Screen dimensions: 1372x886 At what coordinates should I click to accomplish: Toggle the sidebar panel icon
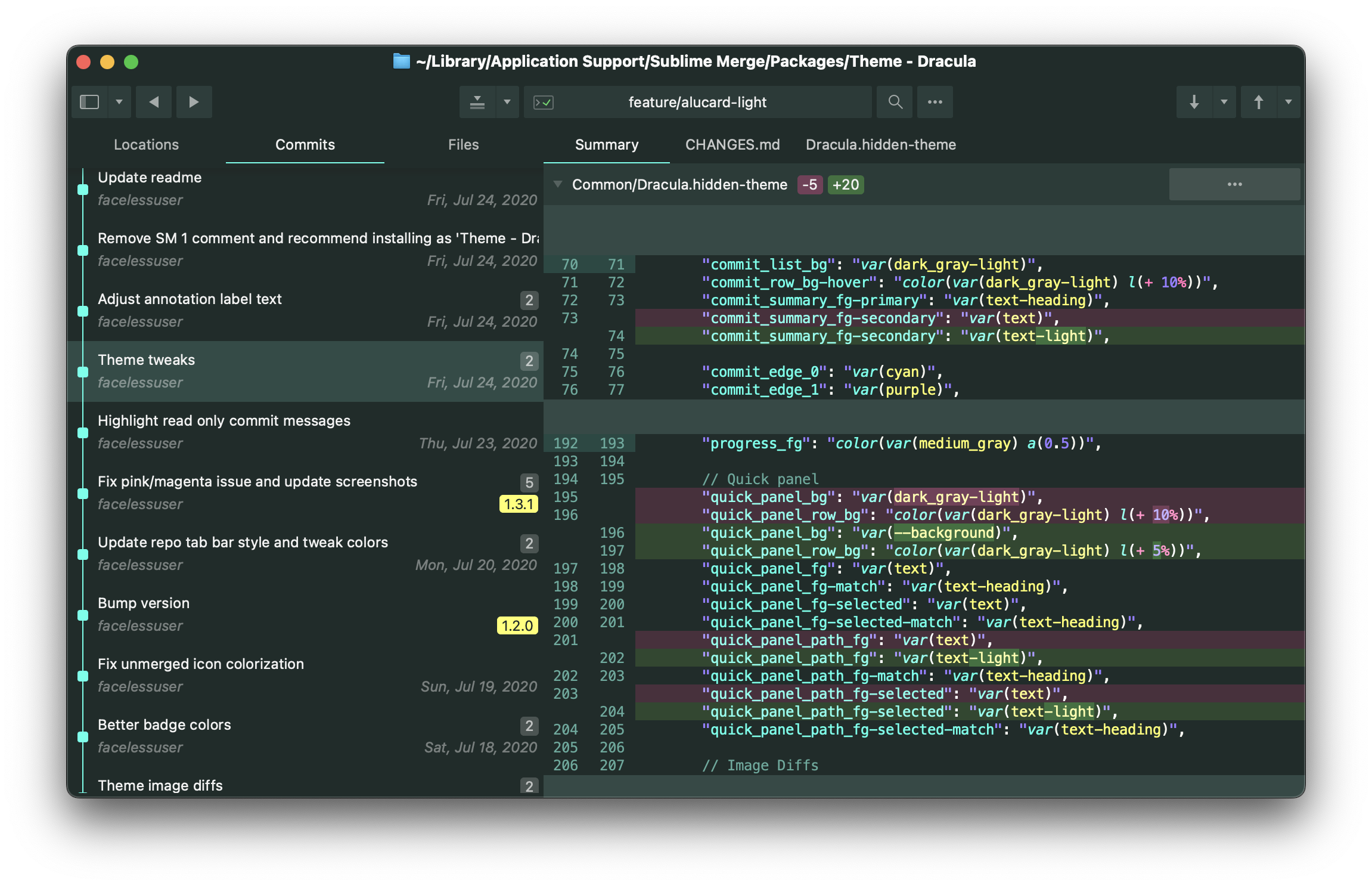(89, 102)
